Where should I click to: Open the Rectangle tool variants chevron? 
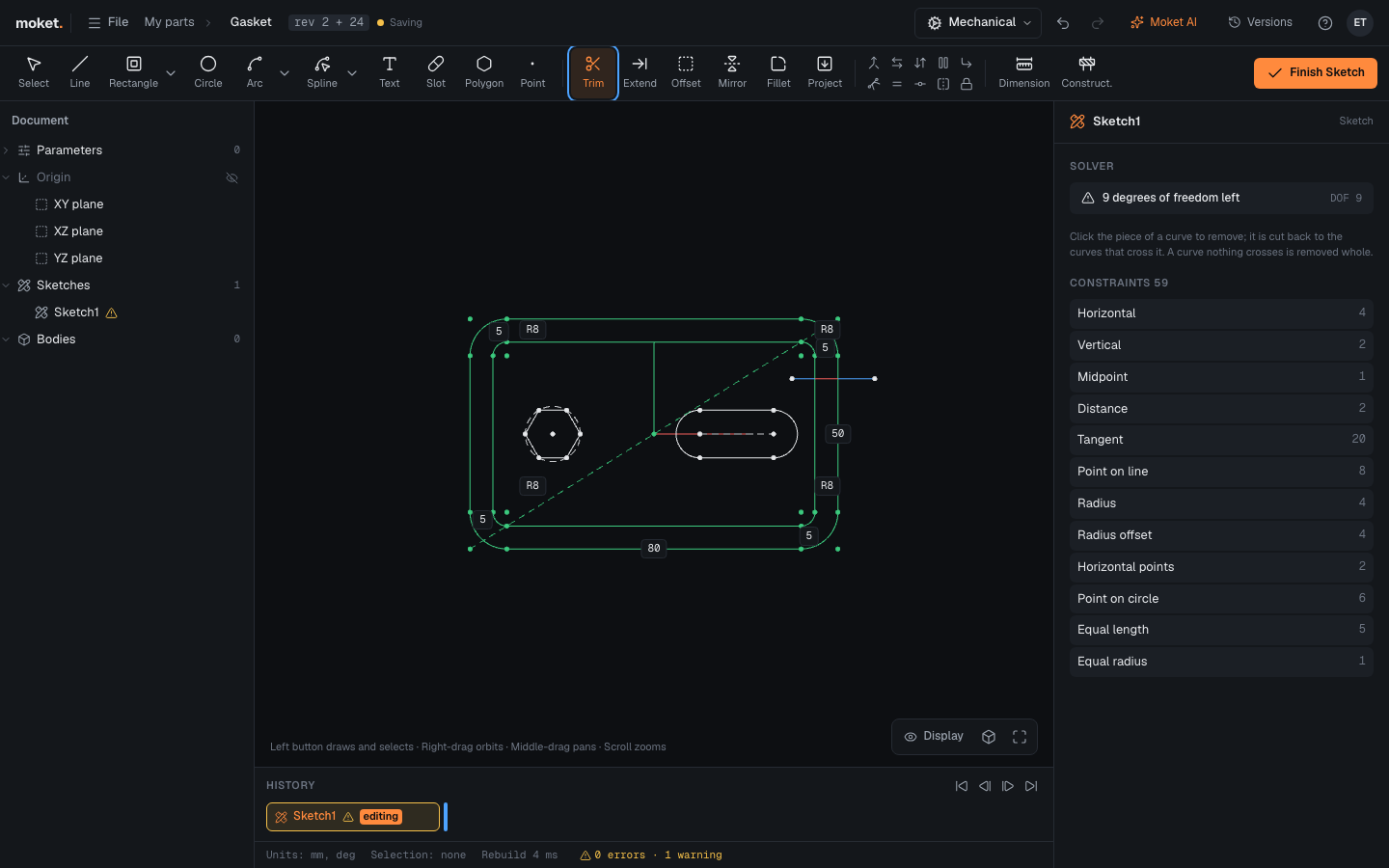[171, 72]
